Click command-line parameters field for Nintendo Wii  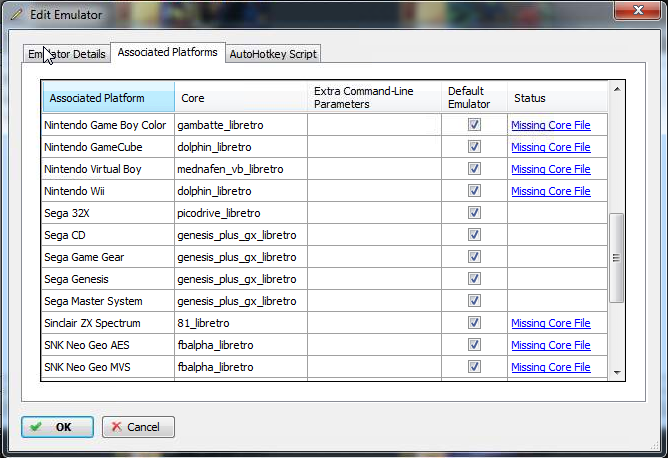374,191
